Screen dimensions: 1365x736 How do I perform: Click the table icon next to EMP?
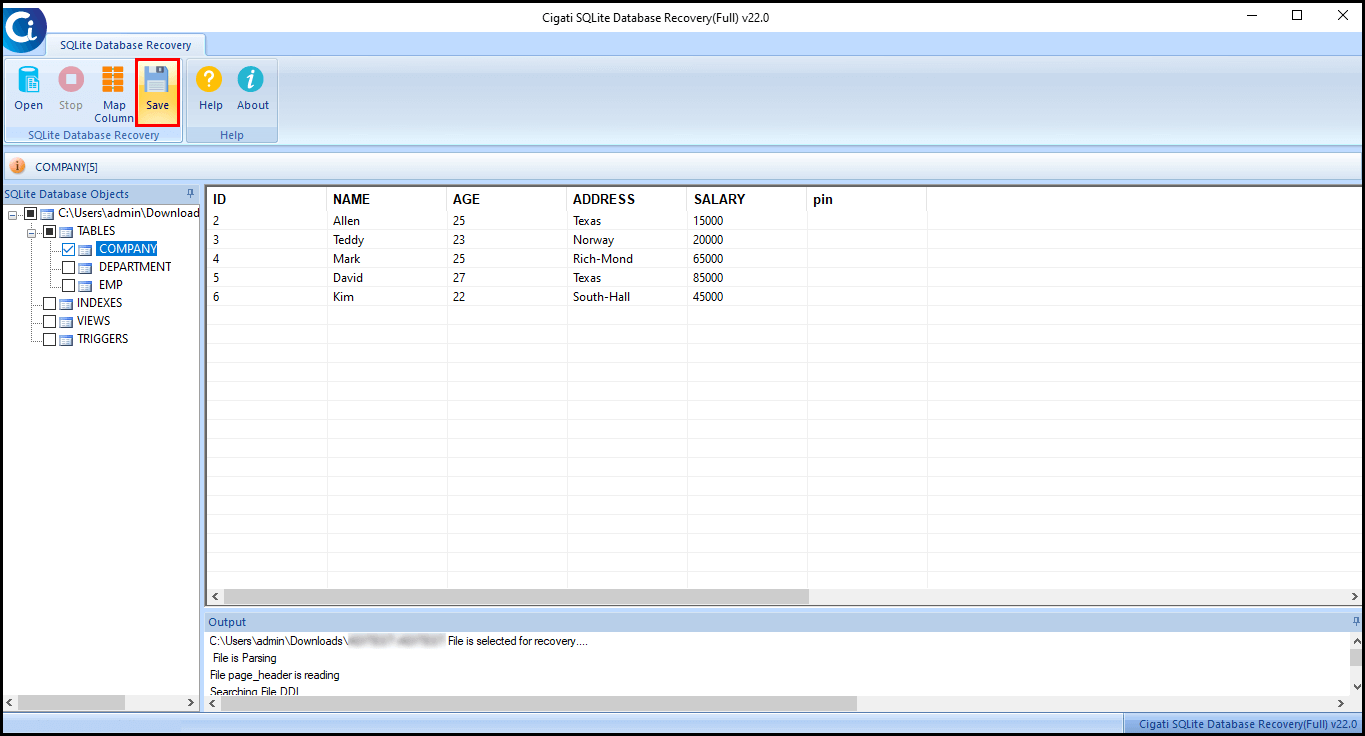click(86, 285)
